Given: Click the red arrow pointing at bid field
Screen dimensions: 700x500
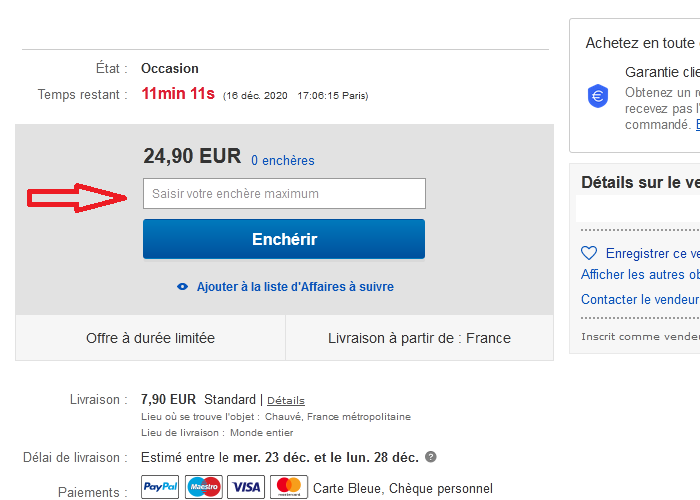Looking at the screenshot, I should 77,198.
